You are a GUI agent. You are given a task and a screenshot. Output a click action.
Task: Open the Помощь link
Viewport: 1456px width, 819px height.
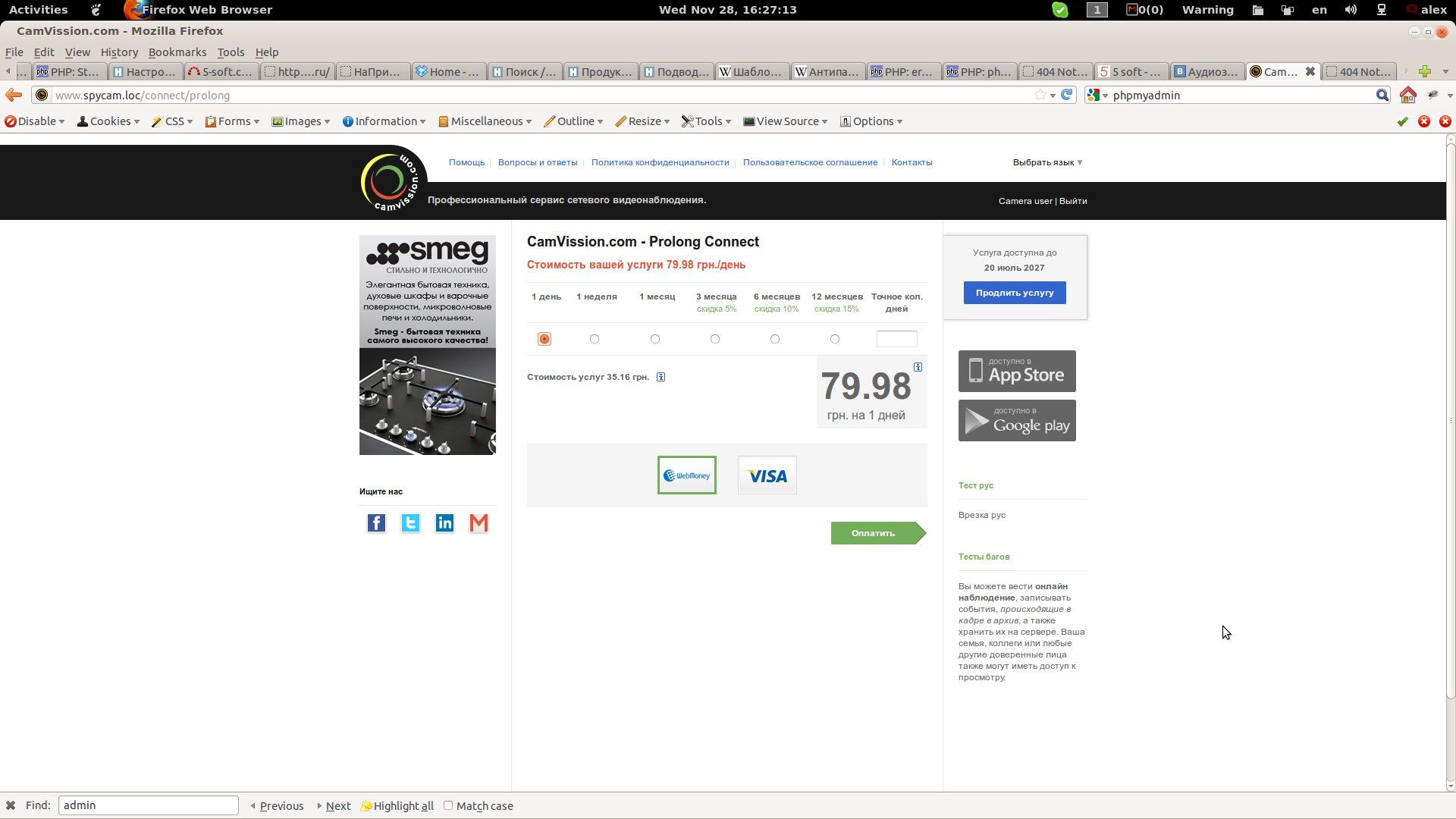point(466,162)
